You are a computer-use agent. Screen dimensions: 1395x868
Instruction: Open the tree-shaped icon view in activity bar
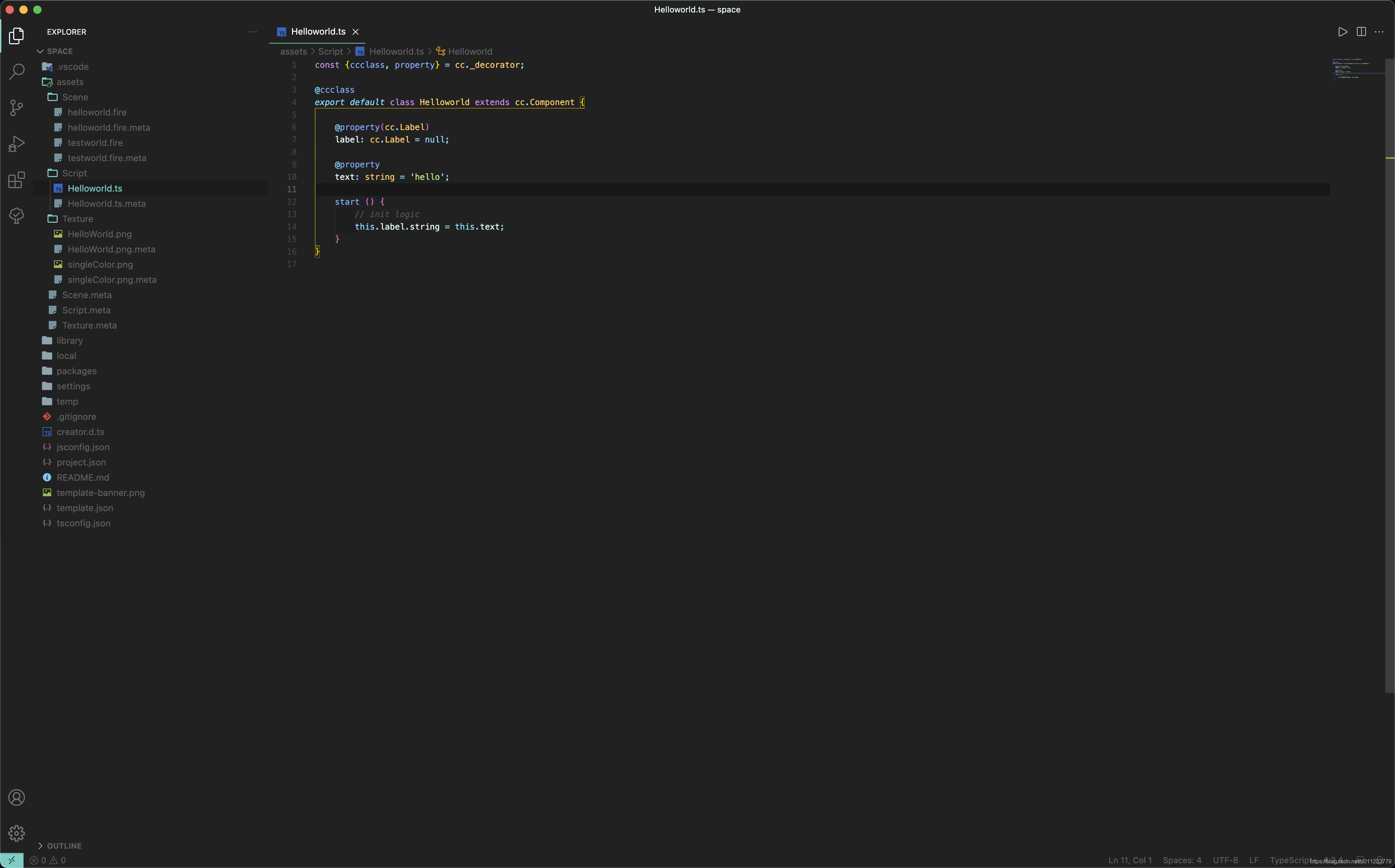pyautogui.click(x=17, y=216)
